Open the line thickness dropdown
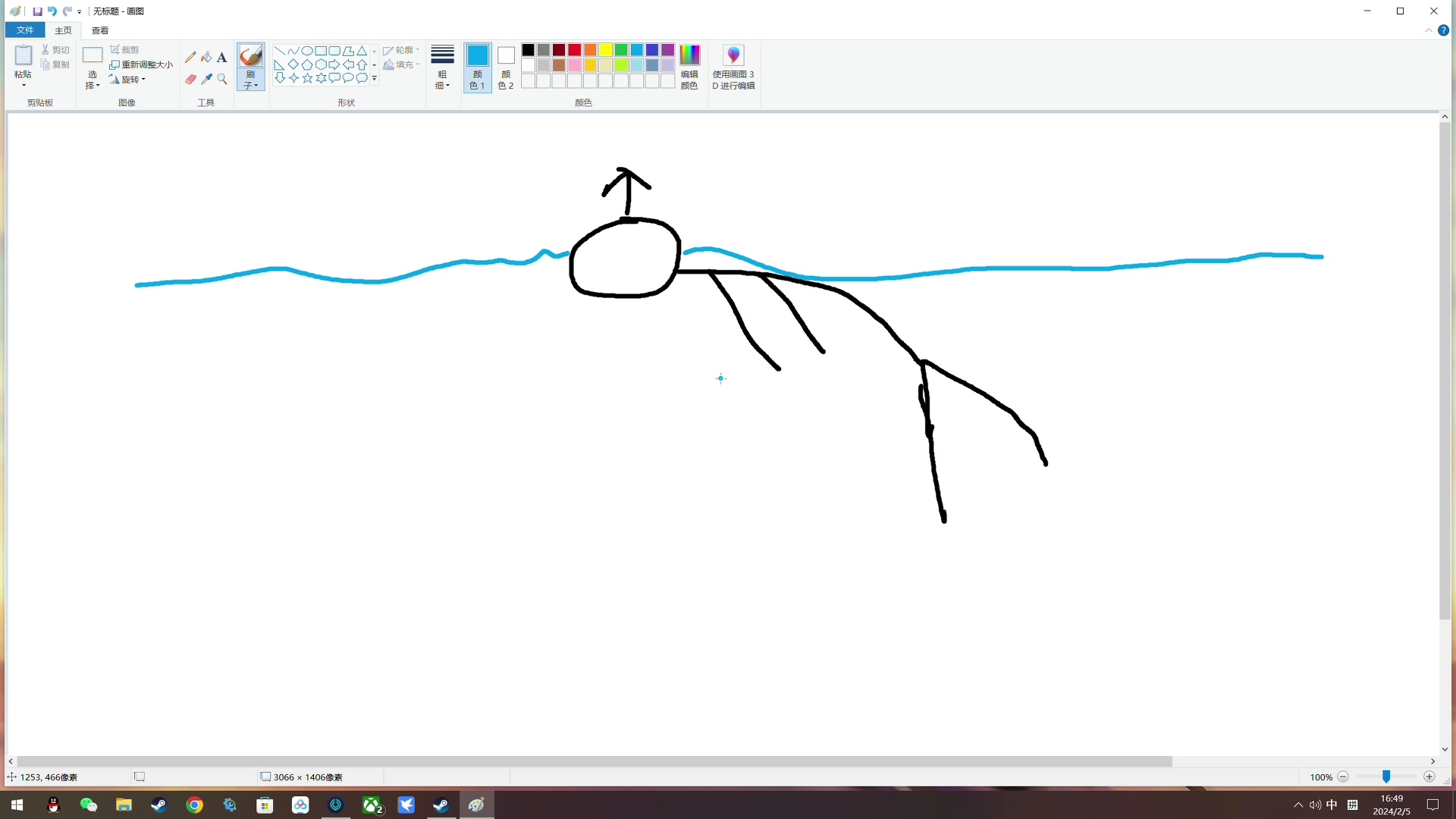The height and width of the screenshot is (819, 1456). pyautogui.click(x=442, y=67)
